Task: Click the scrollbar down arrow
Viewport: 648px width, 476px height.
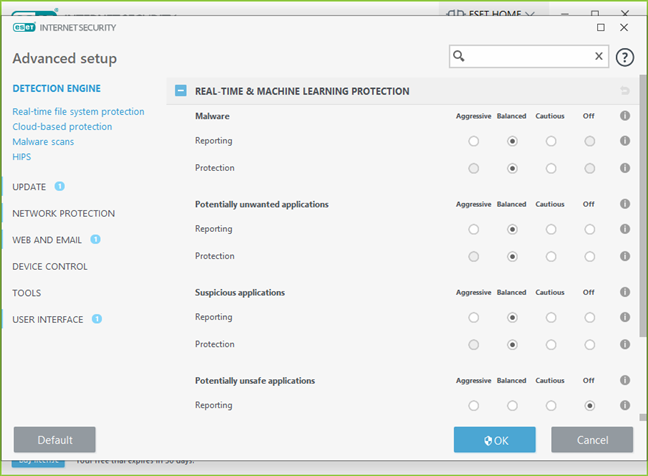Action: point(643,418)
